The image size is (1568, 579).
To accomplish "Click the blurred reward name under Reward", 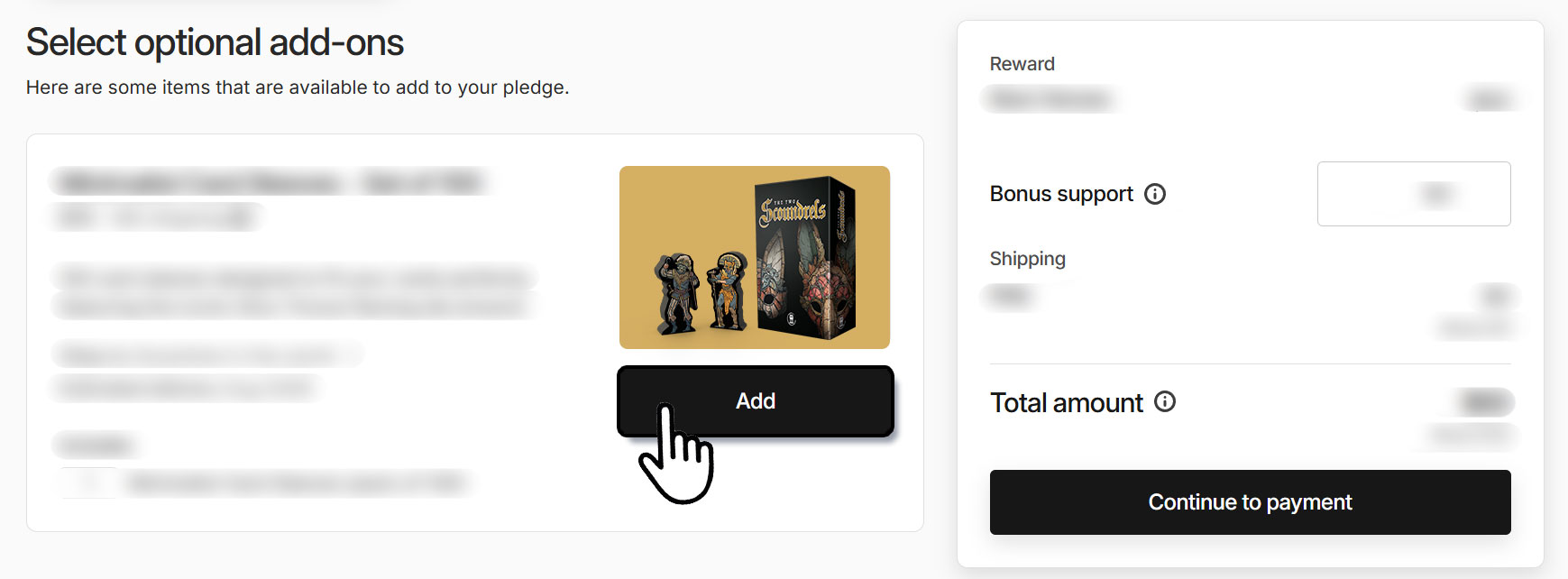I will click(1050, 98).
